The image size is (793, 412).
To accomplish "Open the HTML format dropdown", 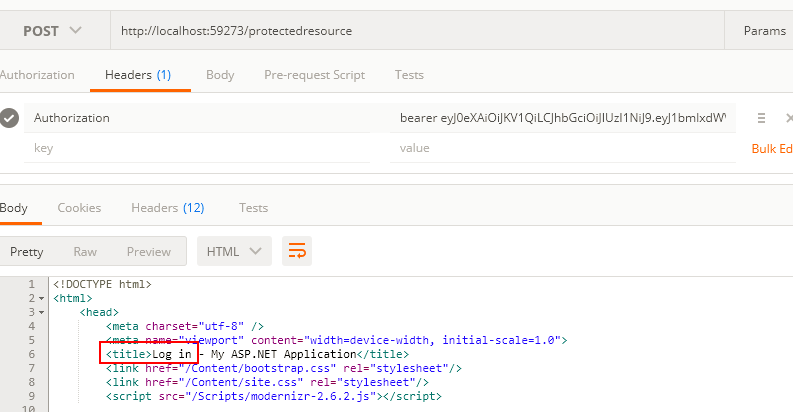I will [234, 251].
